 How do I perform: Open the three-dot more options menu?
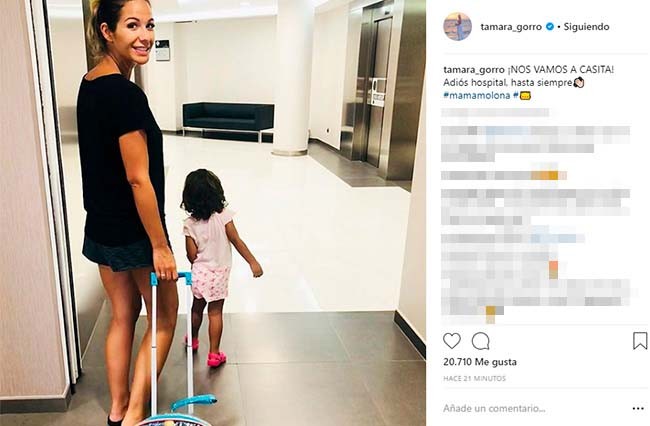click(x=638, y=409)
